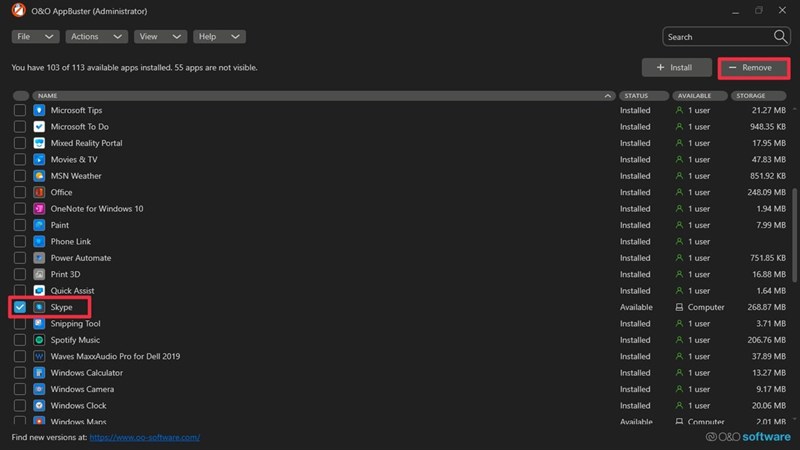The width and height of the screenshot is (800, 450).
Task: Click the Microsoft To Do app icon
Action: coord(39,127)
